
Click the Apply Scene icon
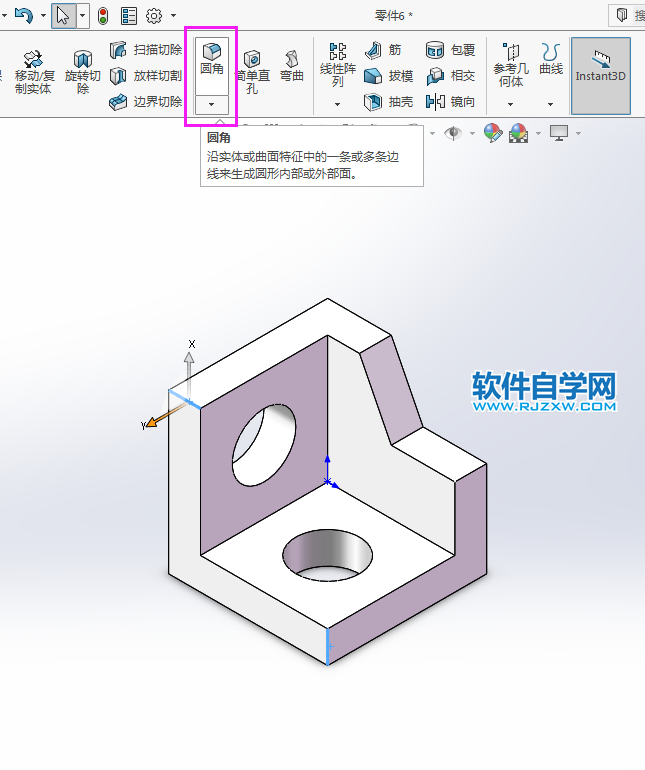point(518,133)
